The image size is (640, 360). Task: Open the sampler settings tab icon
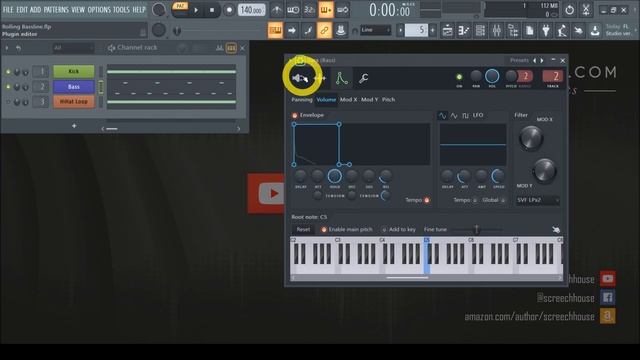pos(300,78)
